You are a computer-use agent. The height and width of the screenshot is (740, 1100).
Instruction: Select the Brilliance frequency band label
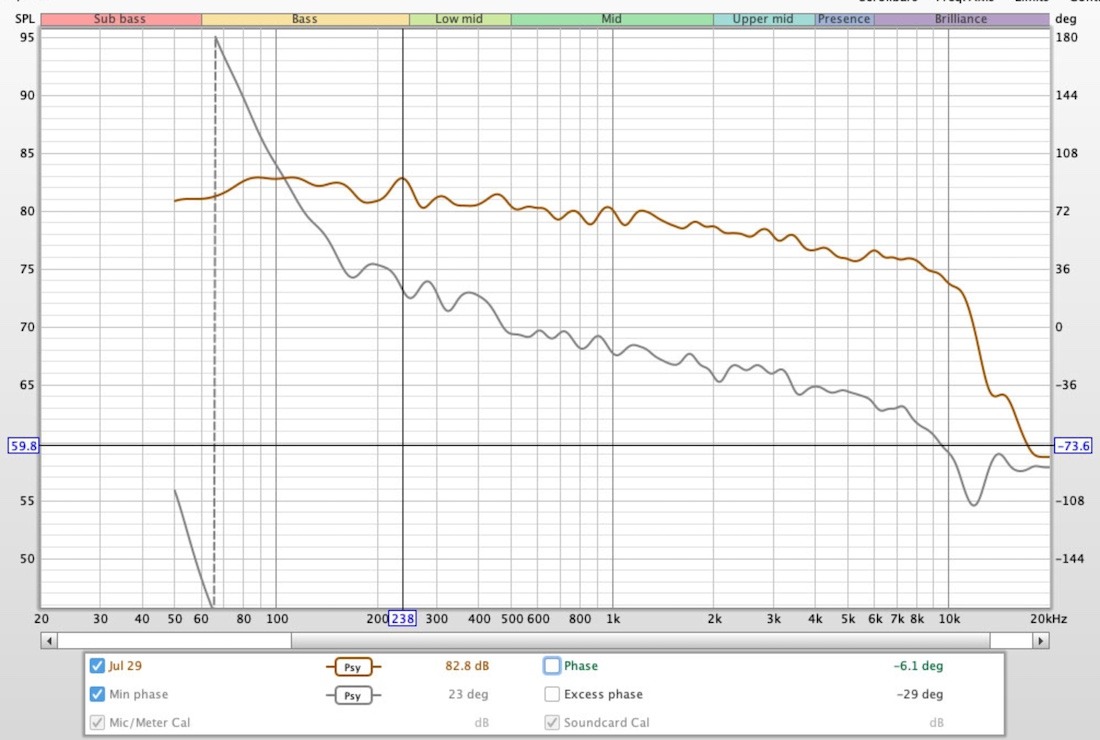point(961,19)
